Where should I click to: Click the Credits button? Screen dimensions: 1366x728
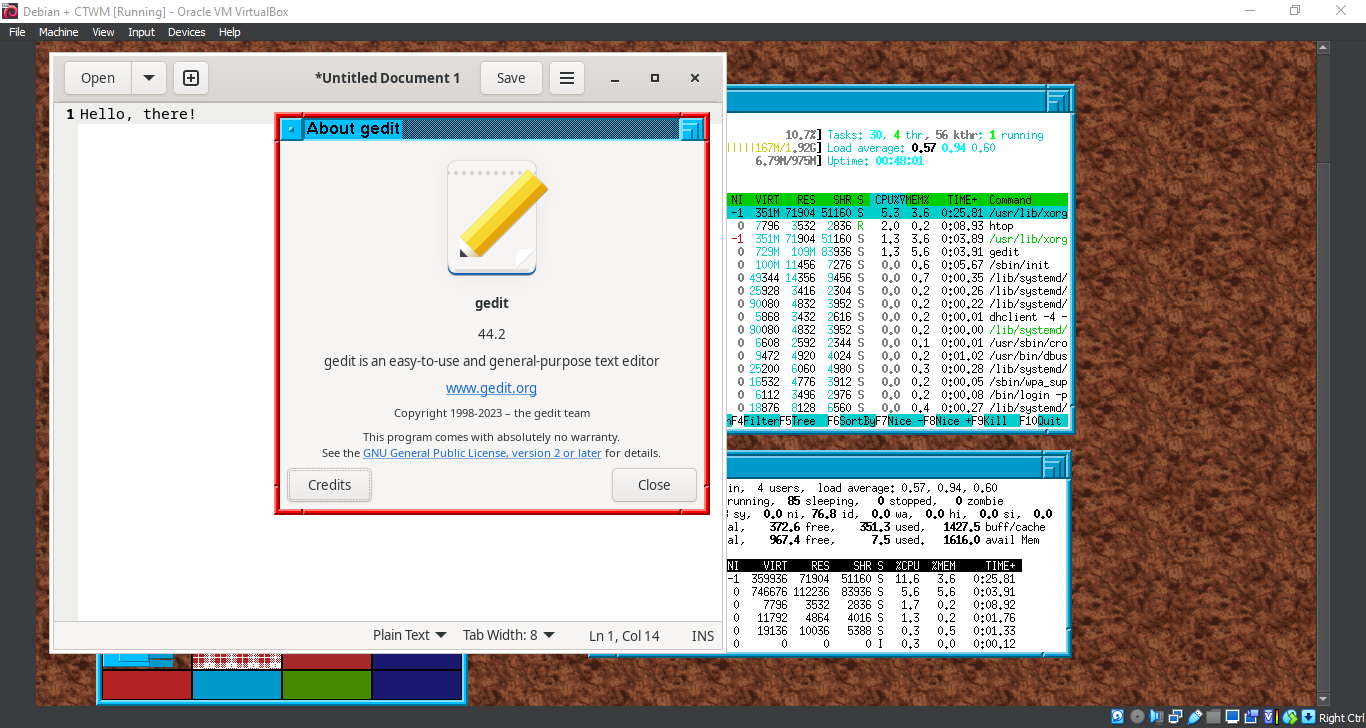329,484
